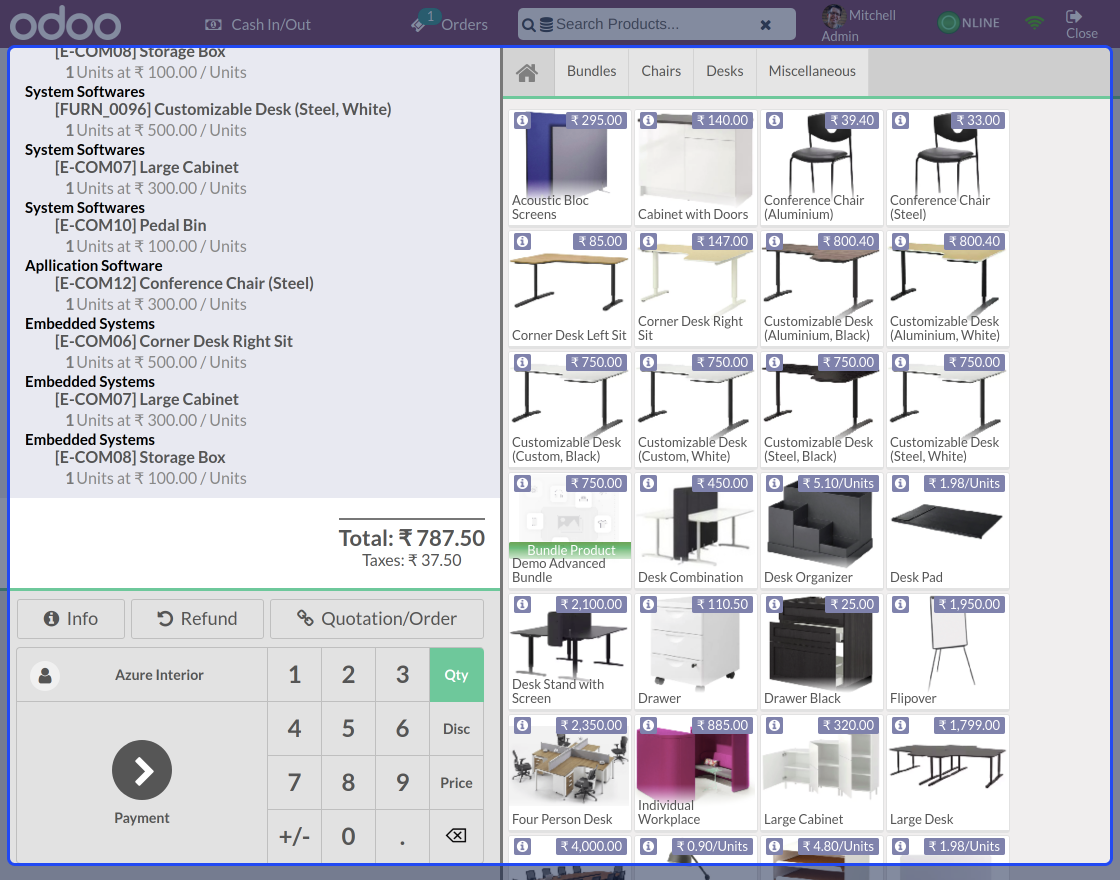1120x880 pixels.
Task: Select order line [E-COM06] Corner Desk Right Sit
Action: point(255,343)
